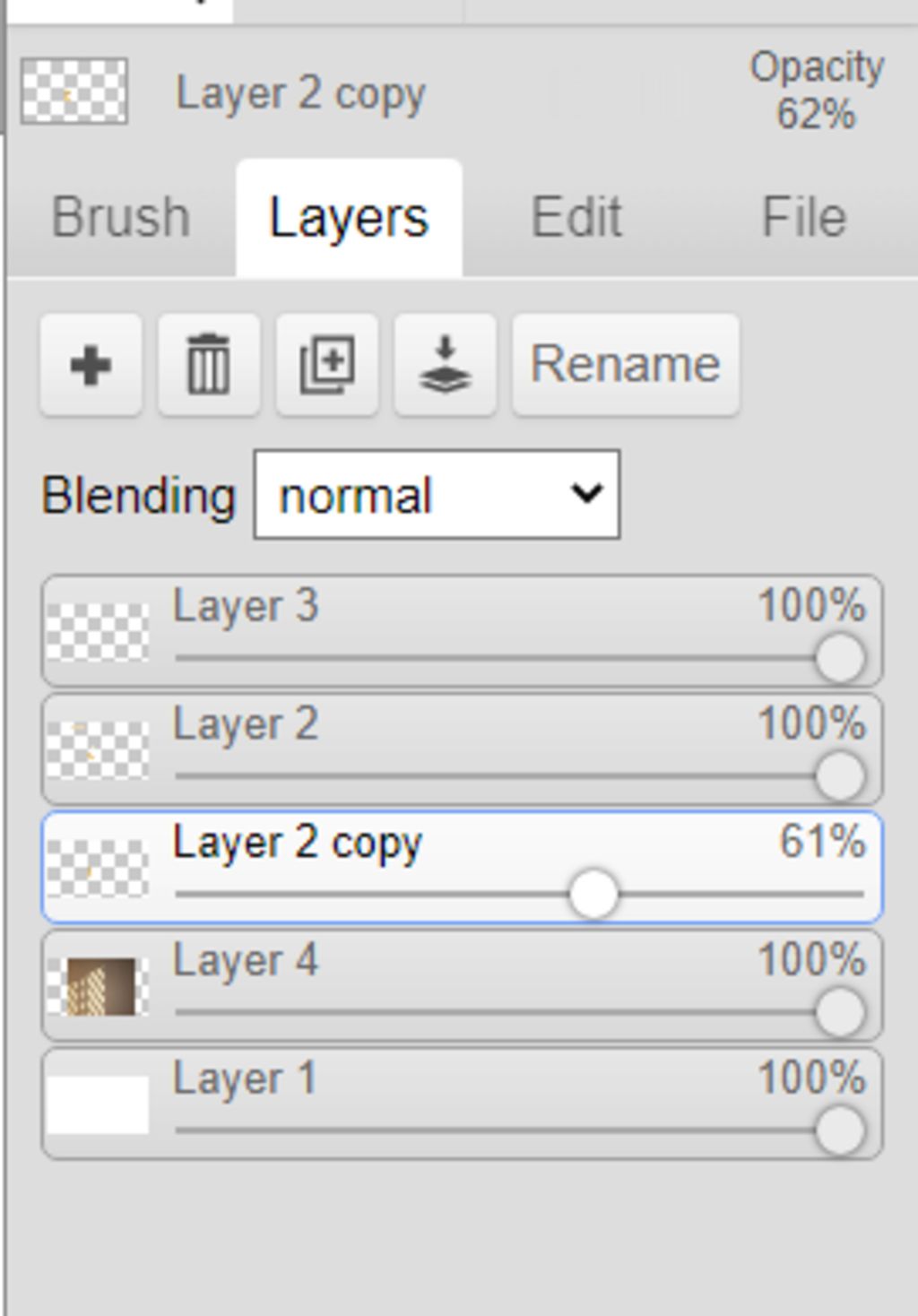This screenshot has height=1316, width=918.
Task: Merge layer down using stack arrow icon
Action: coord(445,365)
